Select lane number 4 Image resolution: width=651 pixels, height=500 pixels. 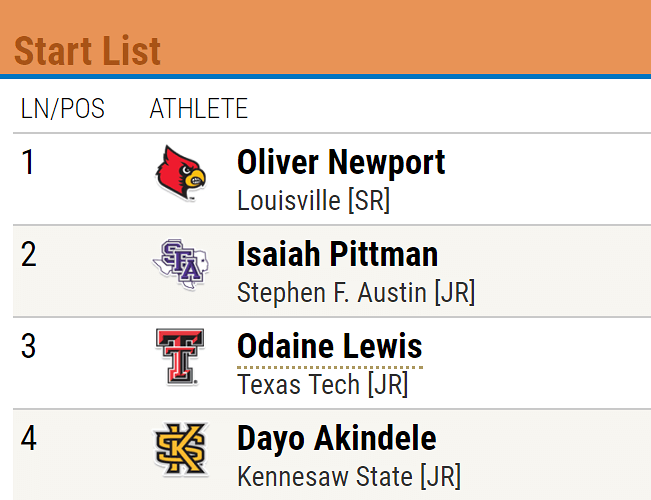tap(28, 438)
